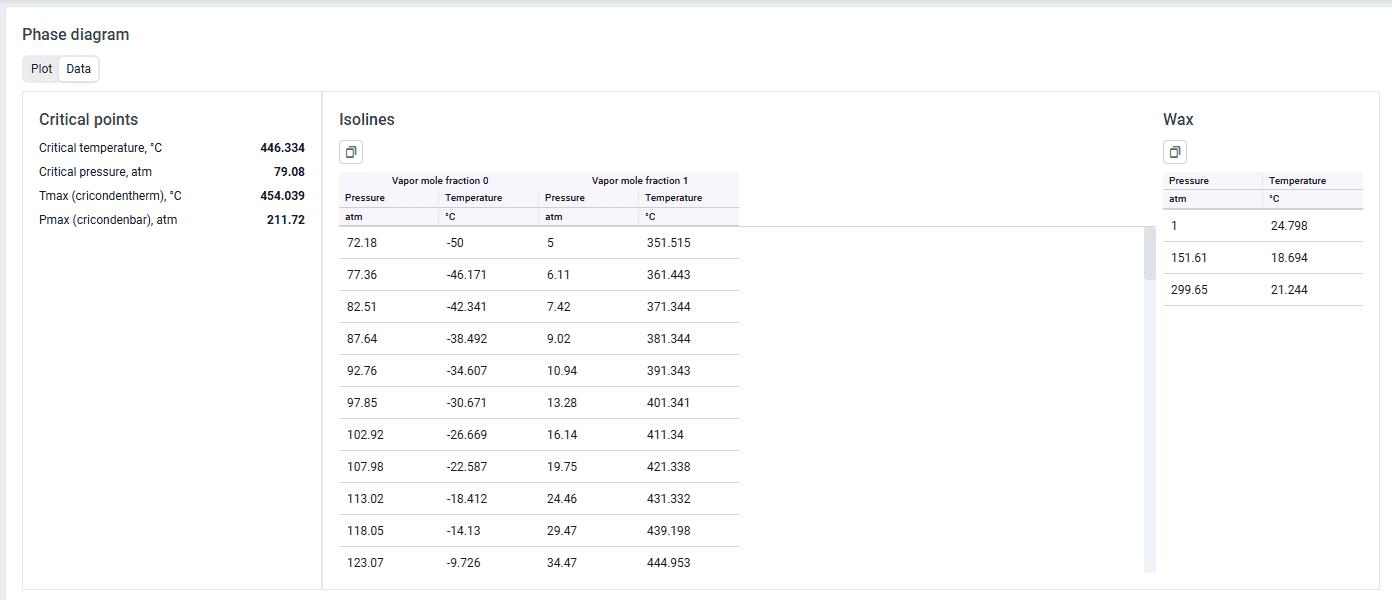Viewport: 1392px width, 600px height.
Task: Click isoline pressure cell 118.05
Action: 389,531
